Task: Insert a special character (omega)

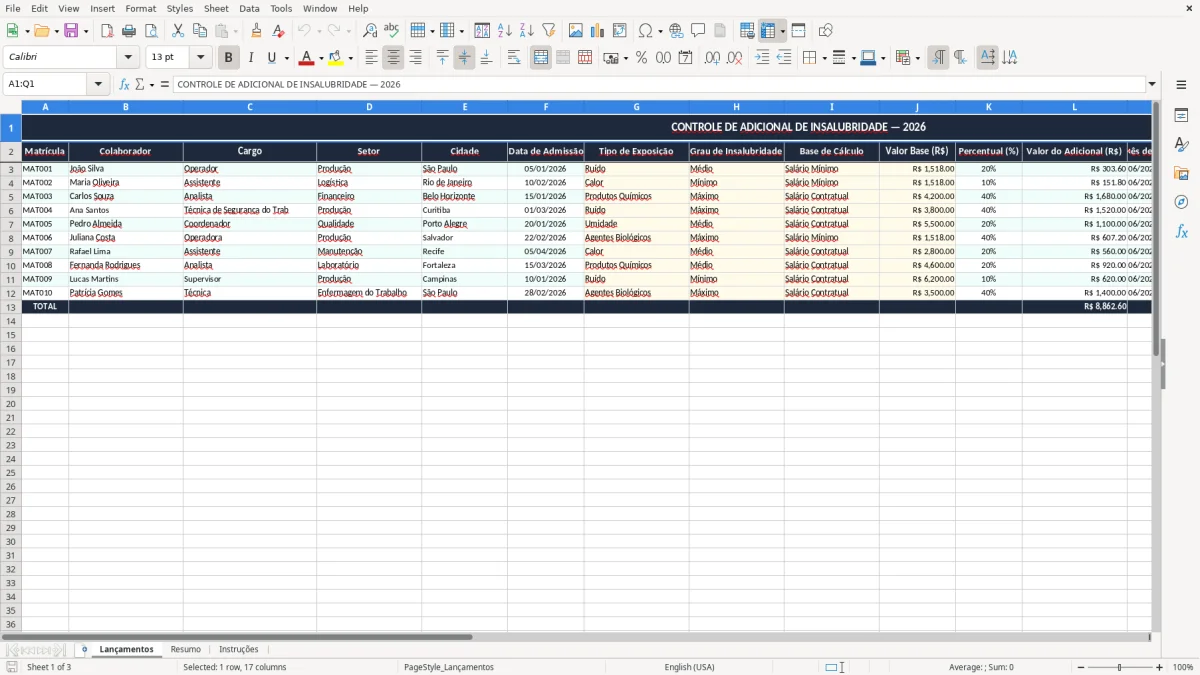Action: coord(646,31)
